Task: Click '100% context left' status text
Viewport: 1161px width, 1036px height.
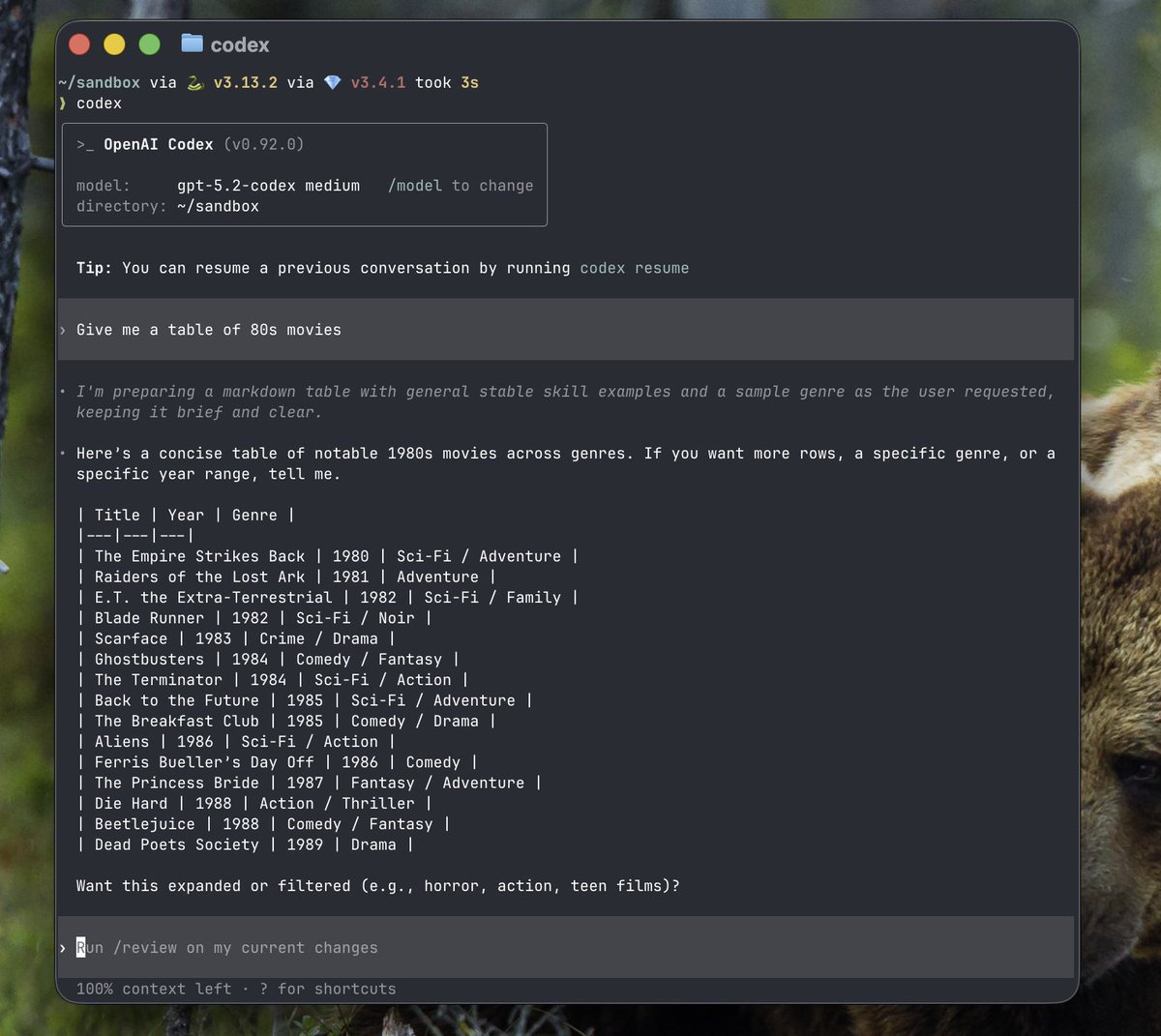Action: point(154,990)
